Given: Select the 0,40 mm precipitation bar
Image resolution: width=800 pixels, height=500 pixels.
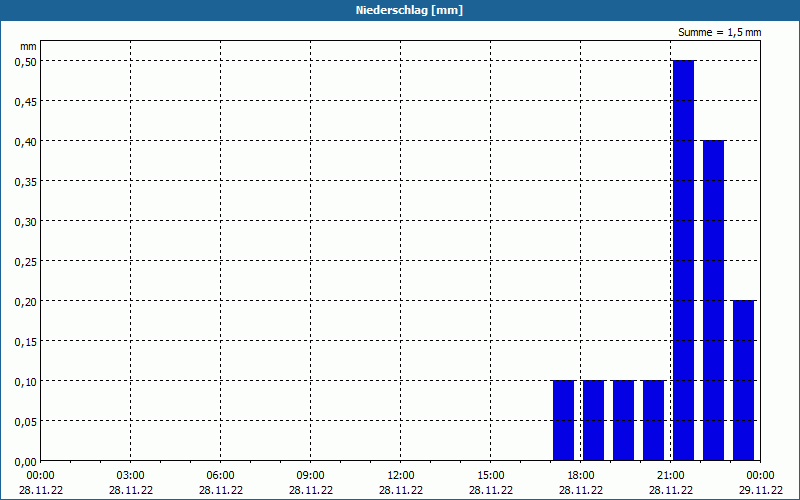Looking at the screenshot, I should click(713, 301).
